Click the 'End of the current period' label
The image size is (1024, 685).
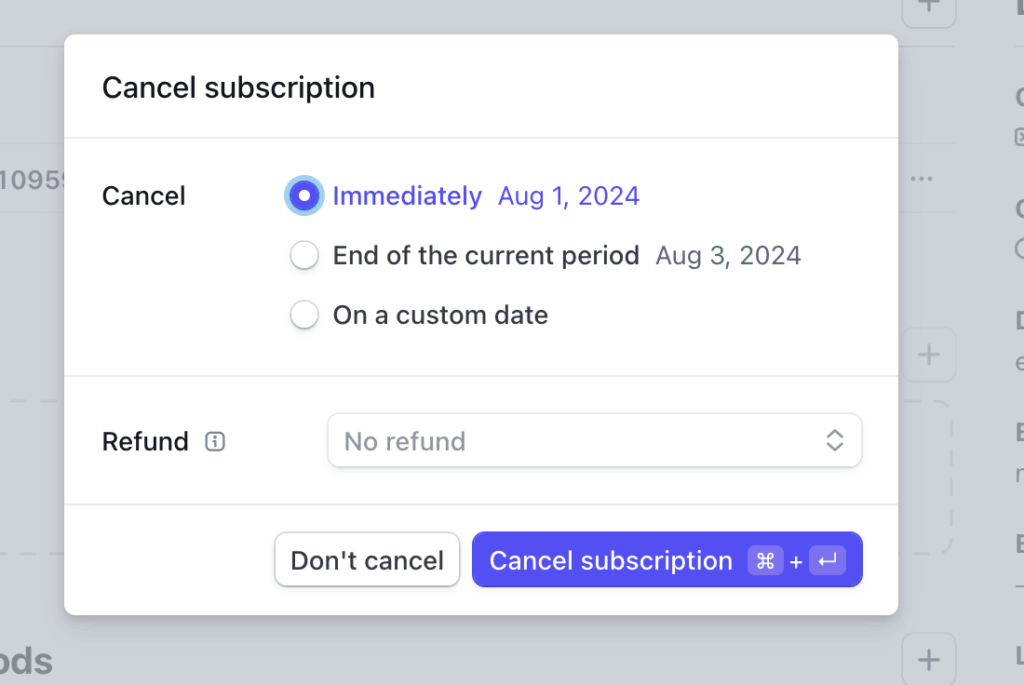coord(486,256)
